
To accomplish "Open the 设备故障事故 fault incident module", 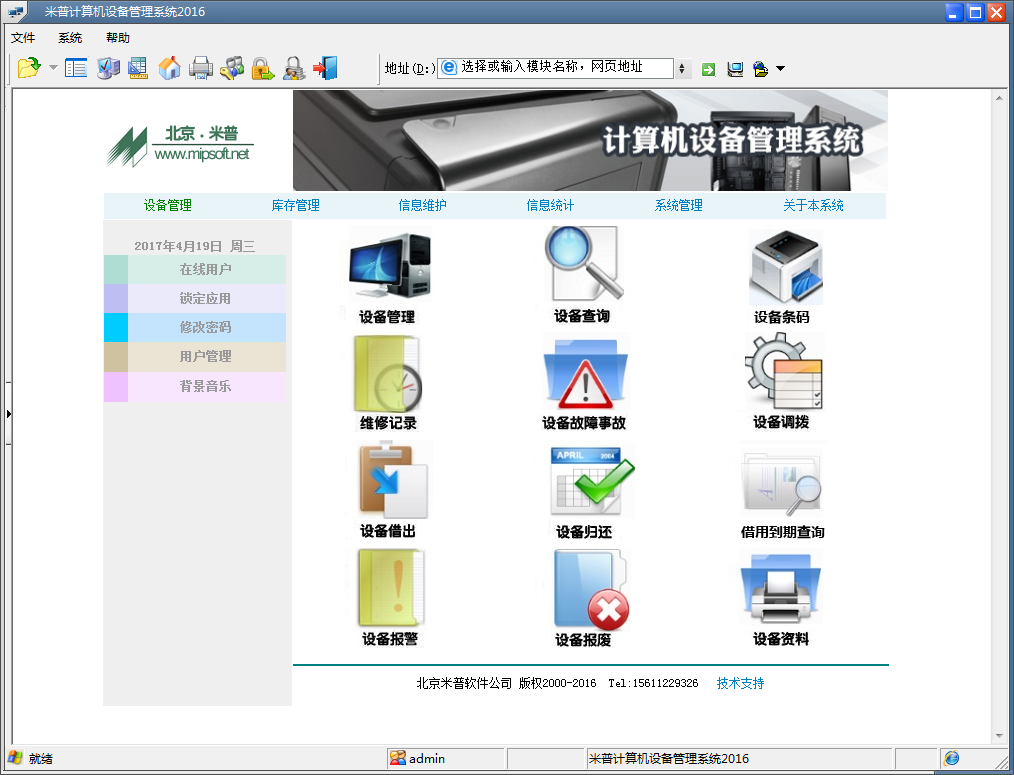I will click(x=584, y=380).
